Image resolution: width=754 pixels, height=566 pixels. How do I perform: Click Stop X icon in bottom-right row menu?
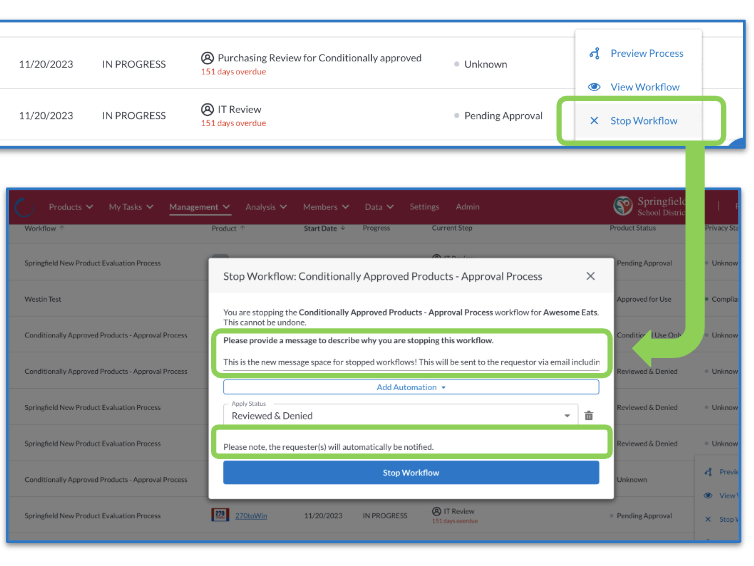(x=708, y=519)
